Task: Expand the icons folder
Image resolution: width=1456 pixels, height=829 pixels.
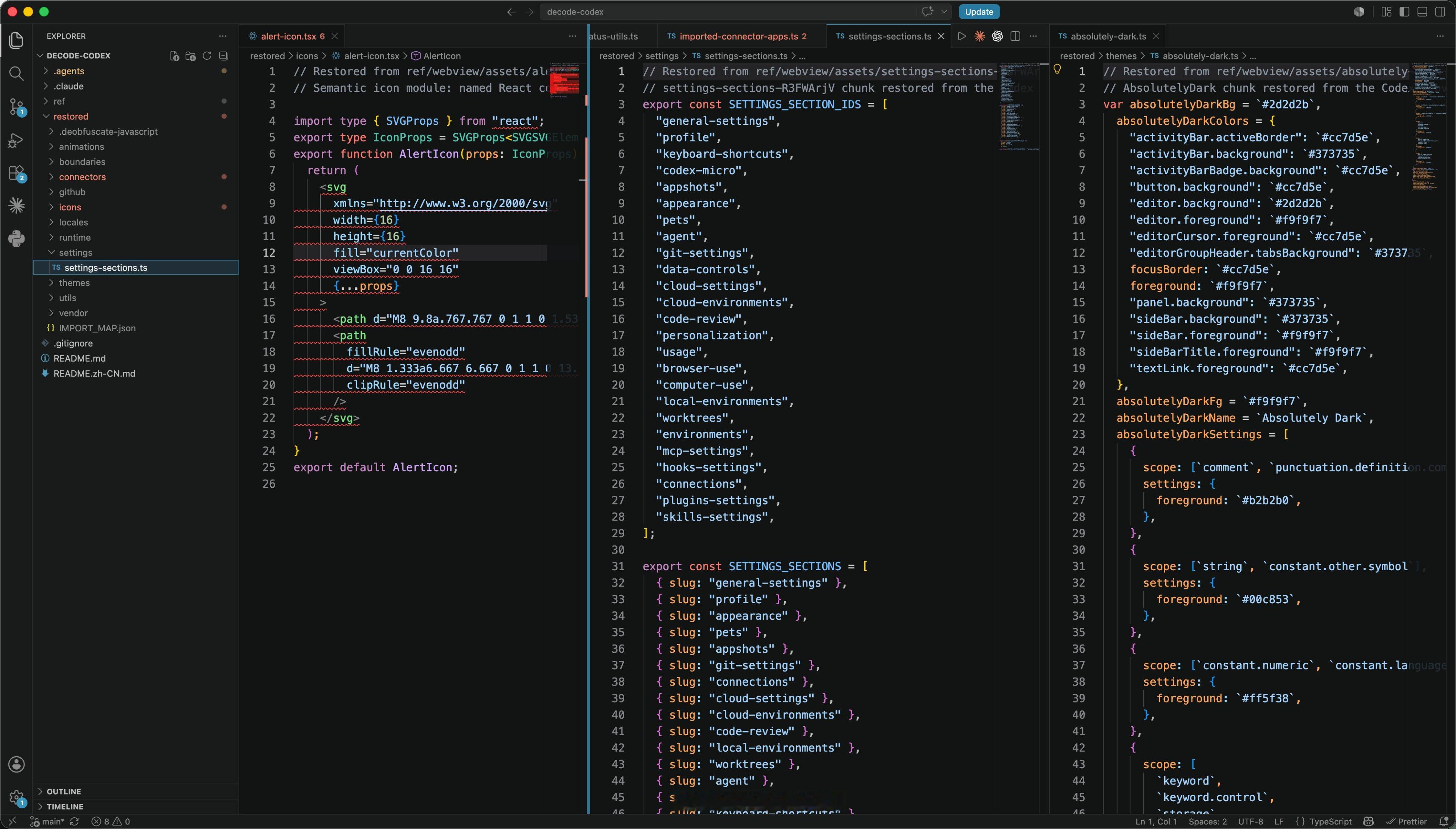Action: click(x=135, y=207)
